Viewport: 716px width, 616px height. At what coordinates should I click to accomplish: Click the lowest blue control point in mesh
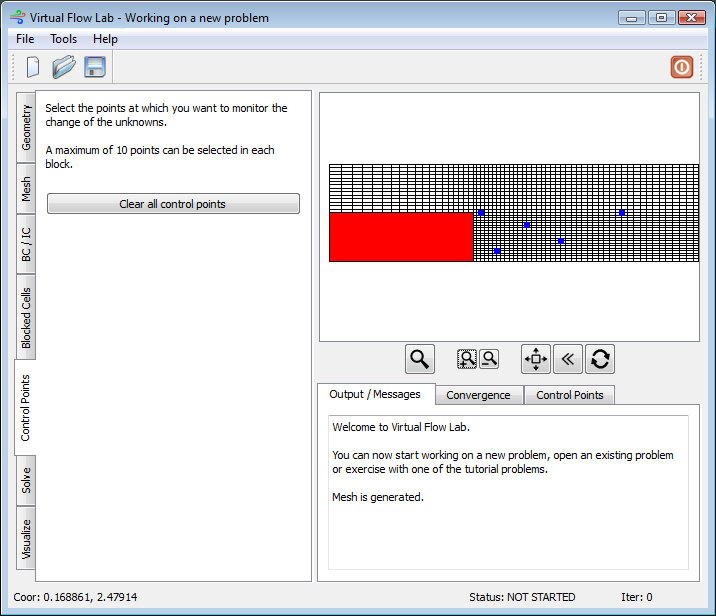pos(497,251)
